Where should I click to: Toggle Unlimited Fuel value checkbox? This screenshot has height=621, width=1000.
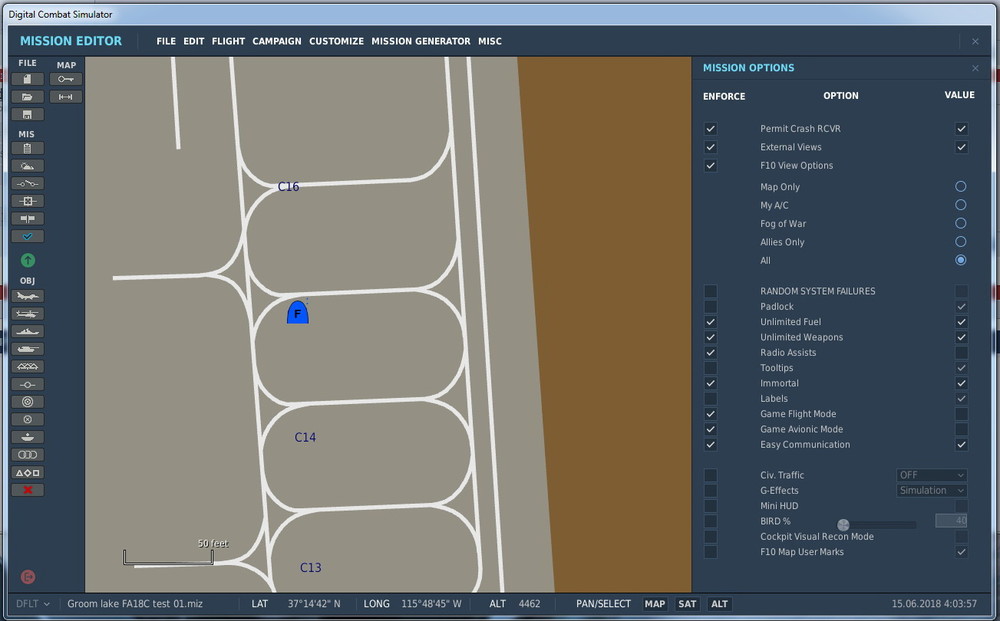pyautogui.click(x=961, y=322)
